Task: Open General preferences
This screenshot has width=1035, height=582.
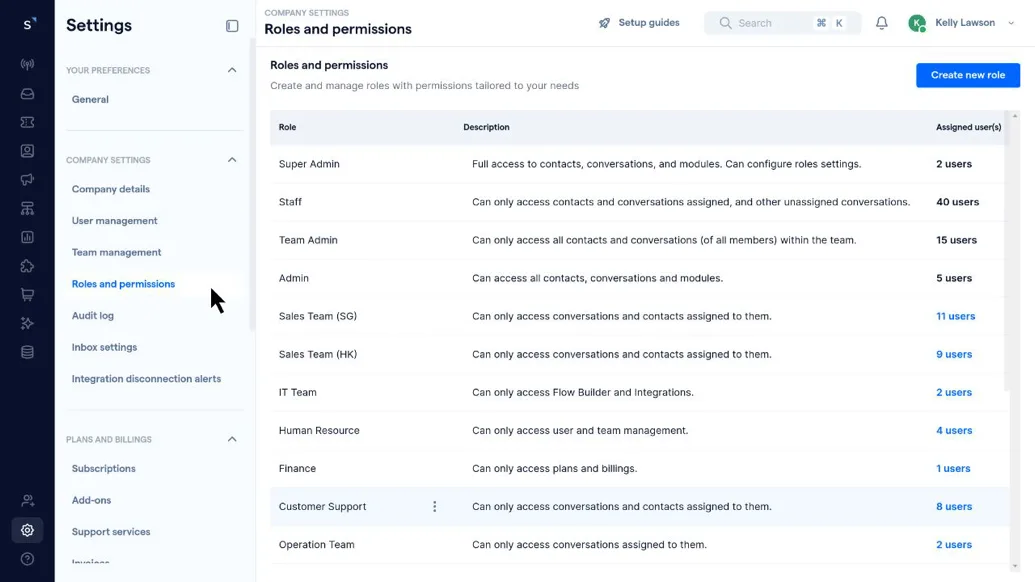Action: tap(90, 100)
